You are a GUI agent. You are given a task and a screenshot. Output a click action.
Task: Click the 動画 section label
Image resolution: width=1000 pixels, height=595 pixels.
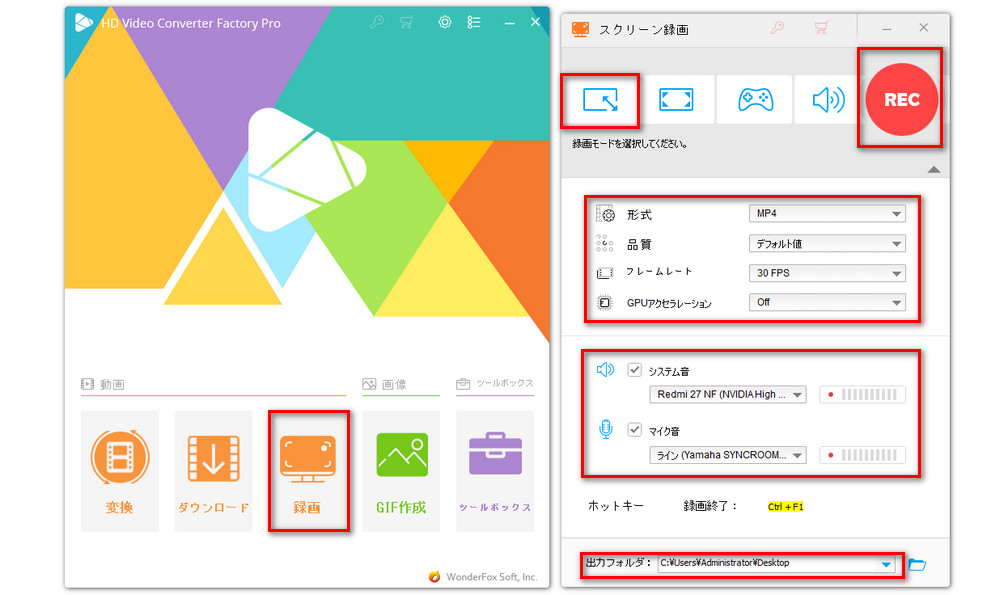[112, 385]
